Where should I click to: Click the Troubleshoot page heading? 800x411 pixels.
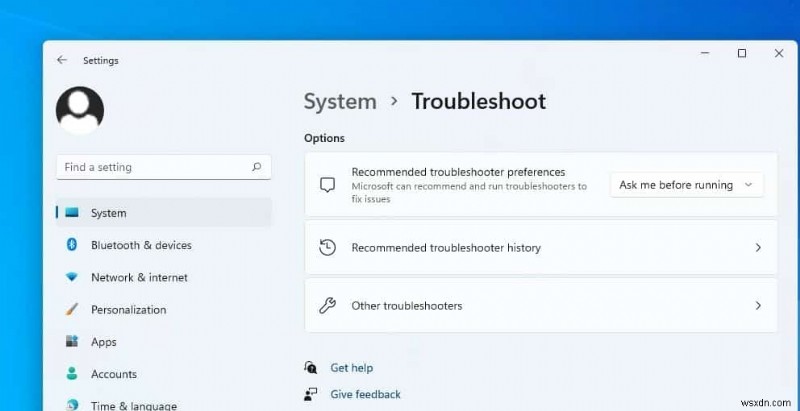[479, 101]
